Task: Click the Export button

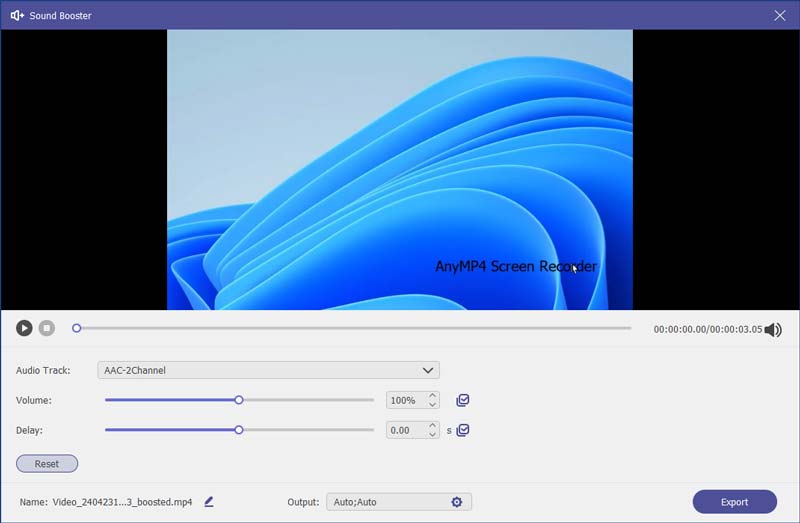Action: click(x=734, y=502)
